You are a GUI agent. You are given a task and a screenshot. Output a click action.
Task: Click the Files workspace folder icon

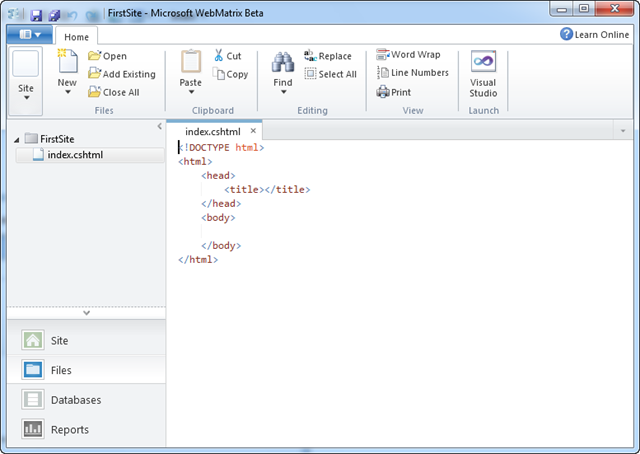[33, 370]
